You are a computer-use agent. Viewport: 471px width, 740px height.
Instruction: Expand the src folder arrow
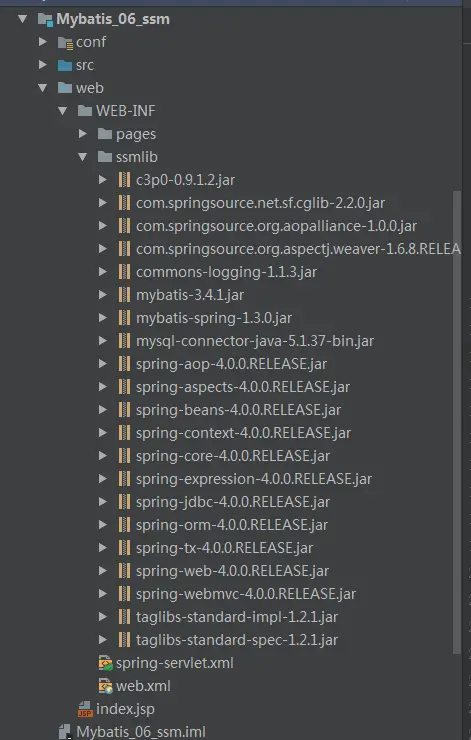[42, 65]
